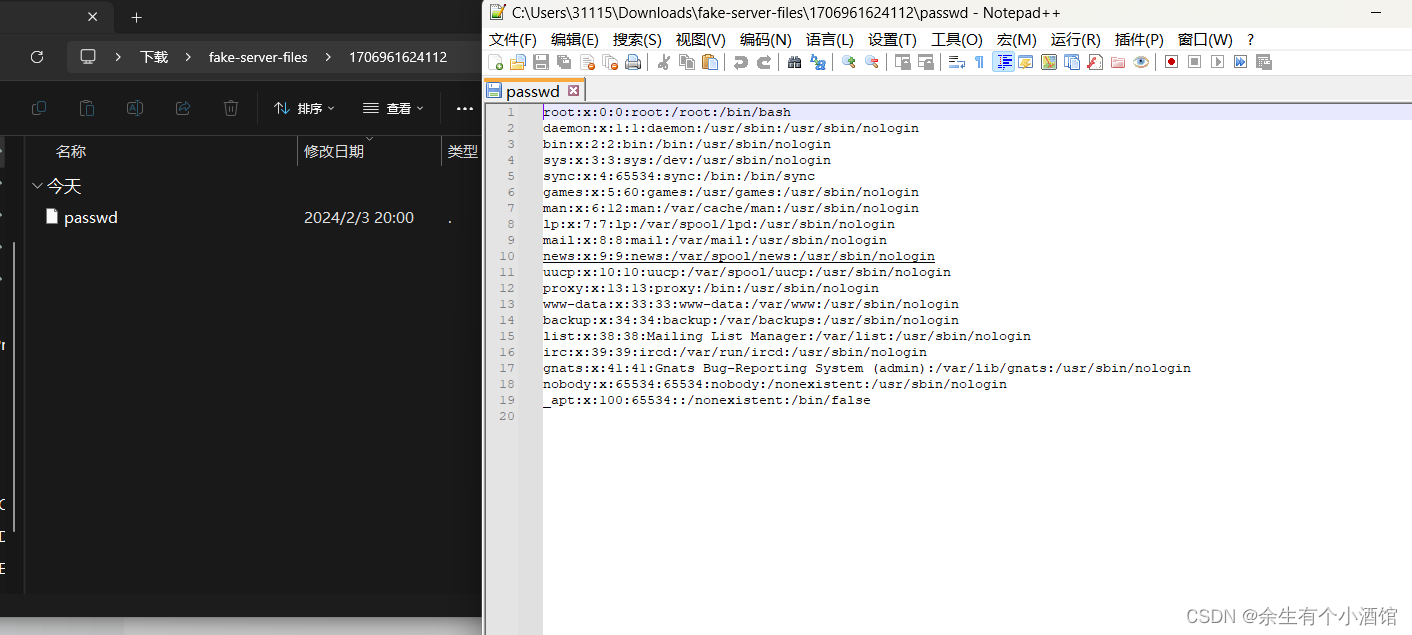Open the 窗口(W) menu

tap(1205, 40)
